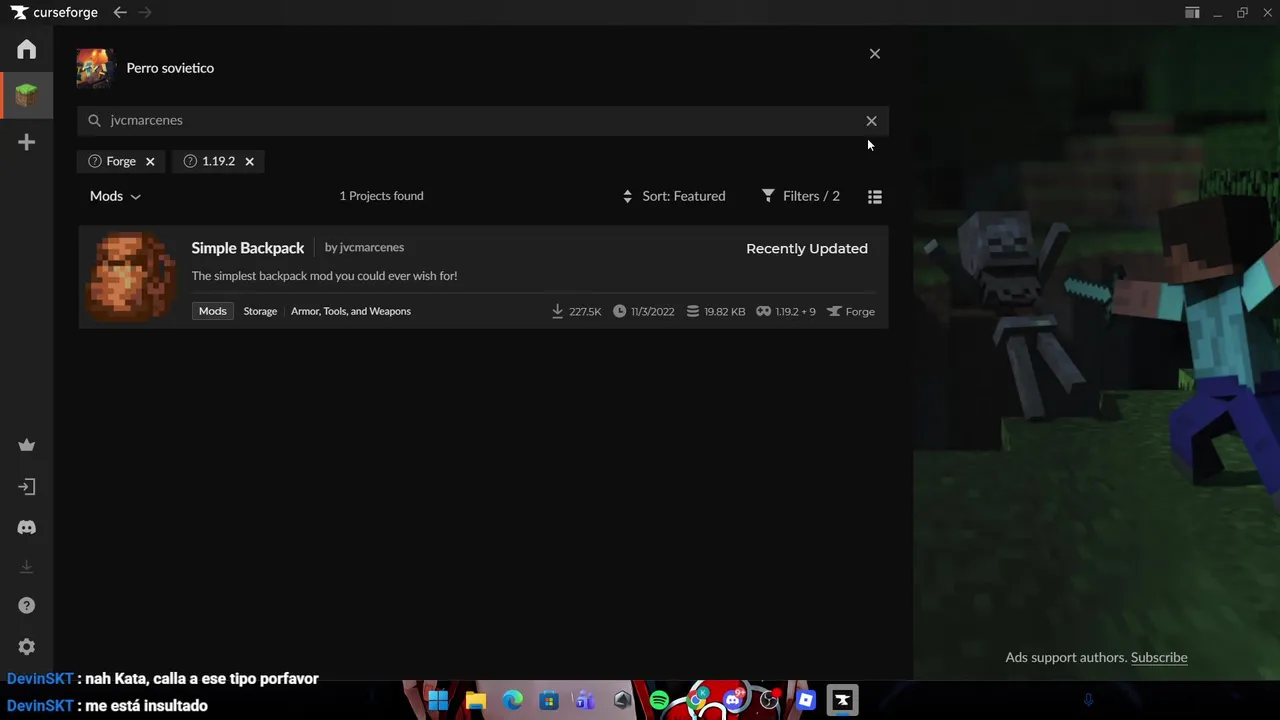Open the Simple Backpack title
This screenshot has width=1280, height=720.
pyautogui.click(x=248, y=248)
